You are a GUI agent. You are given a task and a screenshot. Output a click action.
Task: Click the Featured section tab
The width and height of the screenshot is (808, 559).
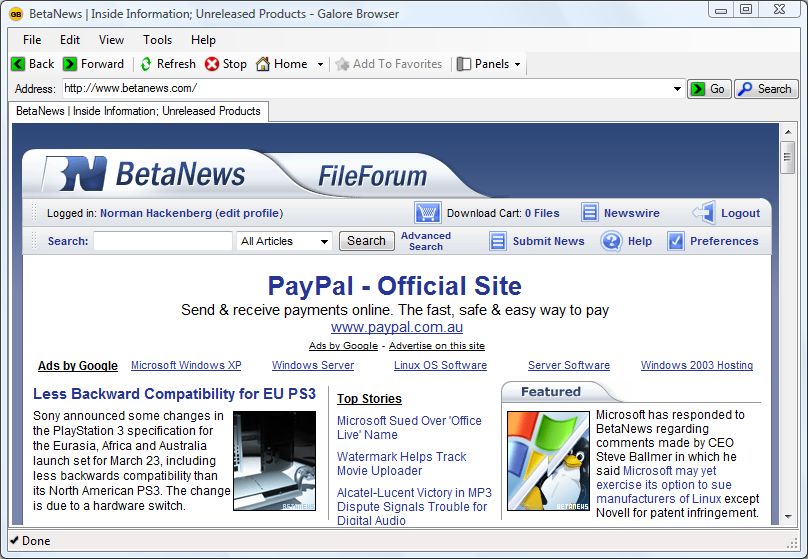point(551,392)
